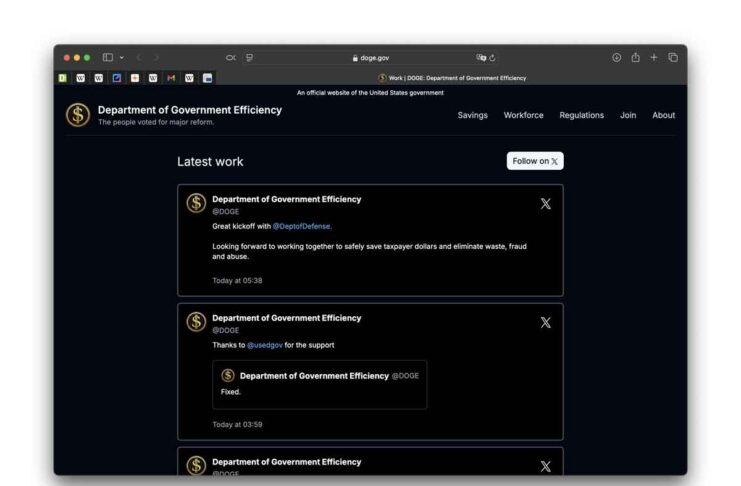
Task: Open the About page
Action: click(663, 115)
